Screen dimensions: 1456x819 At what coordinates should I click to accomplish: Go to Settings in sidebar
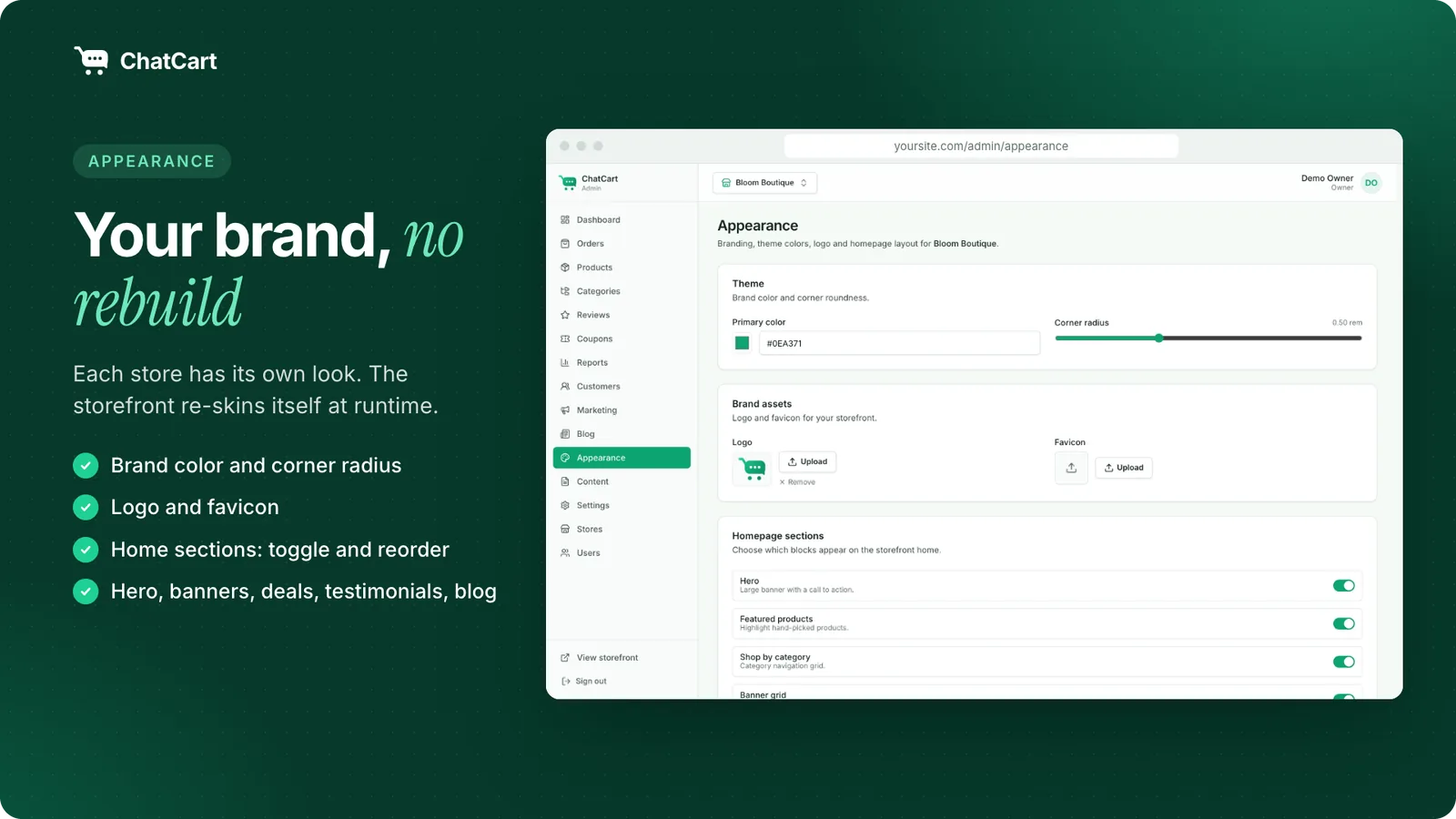(622, 505)
